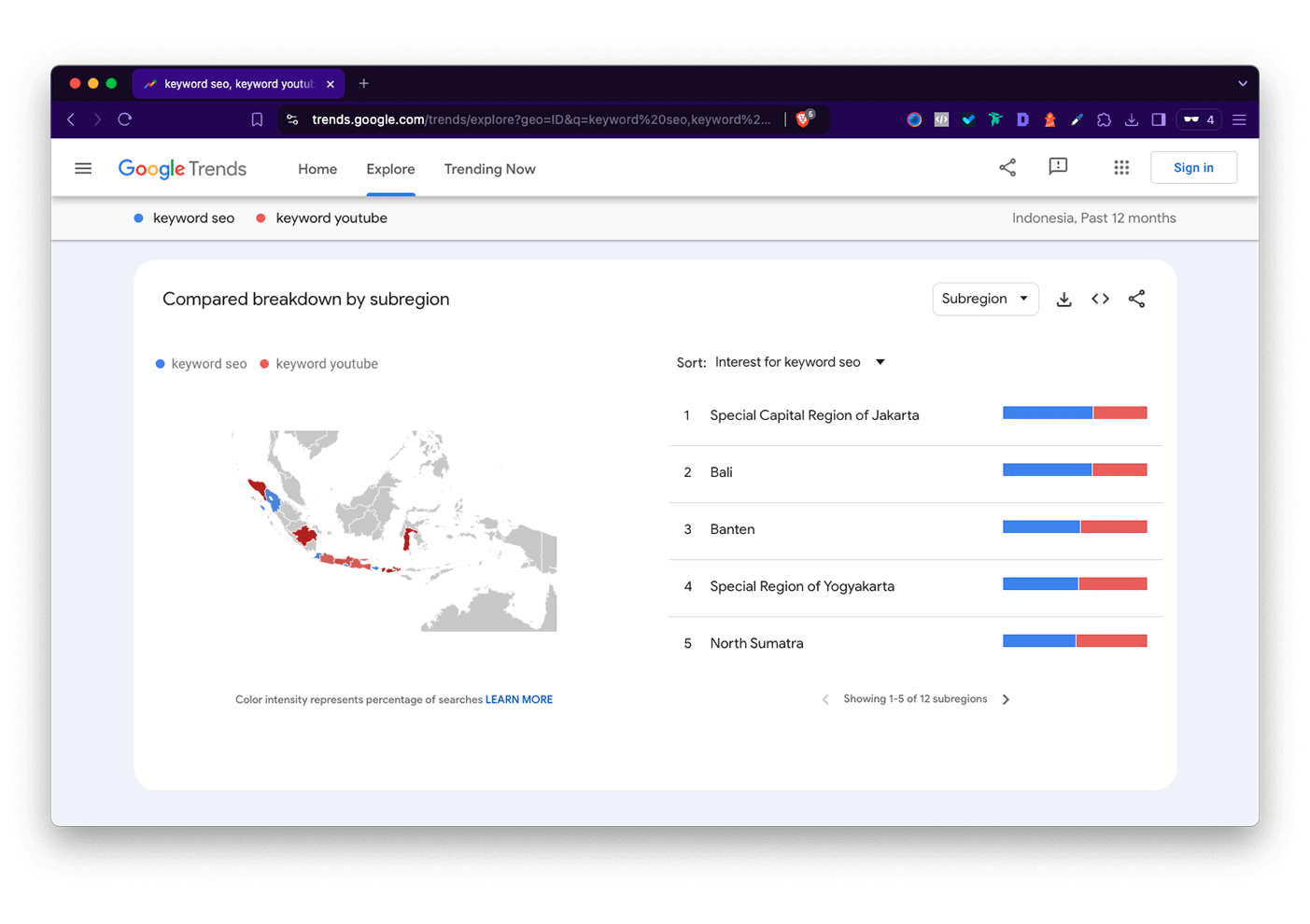1310x924 pixels.
Task: Click the Google Trends logo
Action: (181, 168)
